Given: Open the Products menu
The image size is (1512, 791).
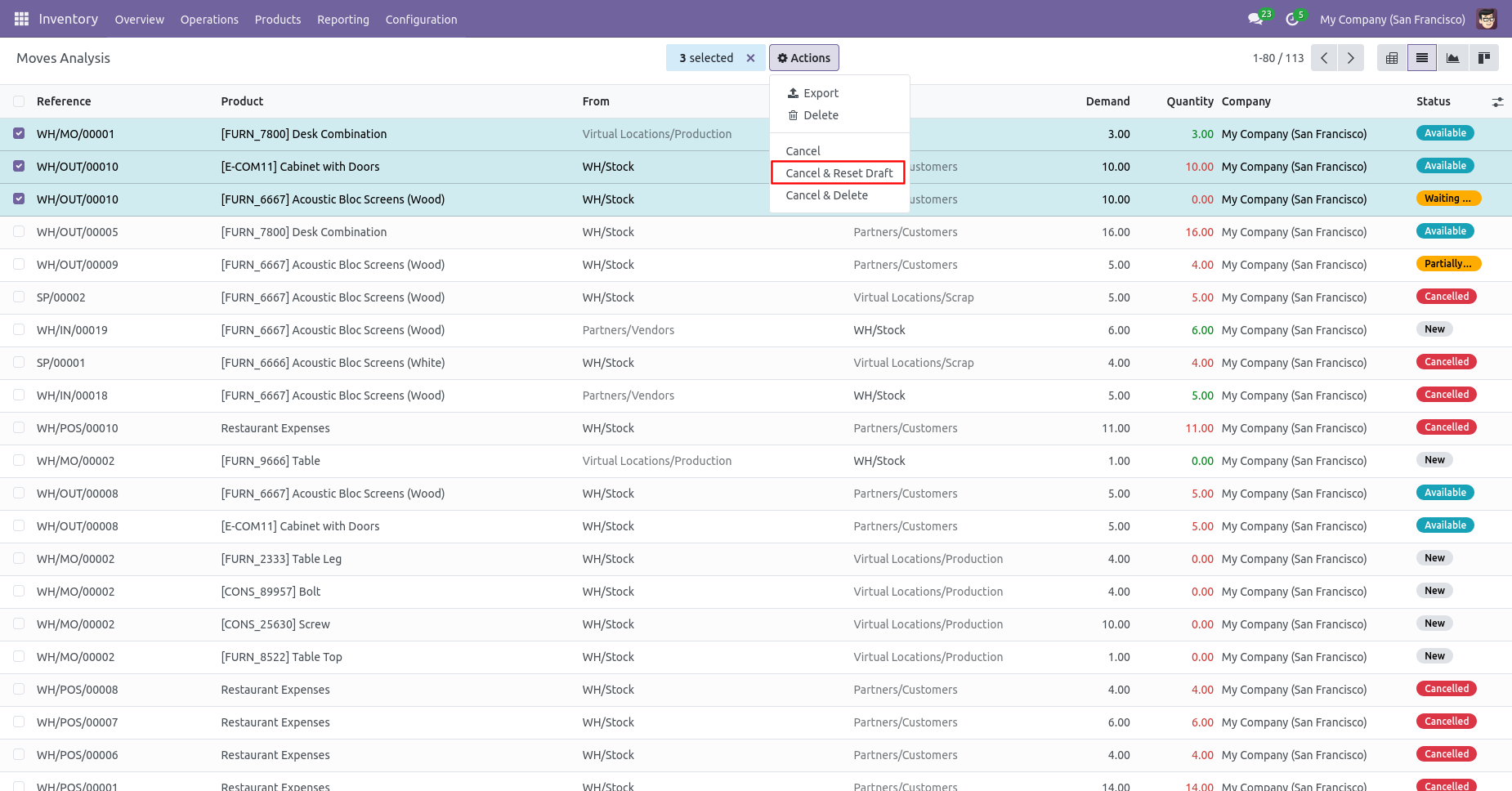Looking at the screenshot, I should [278, 20].
